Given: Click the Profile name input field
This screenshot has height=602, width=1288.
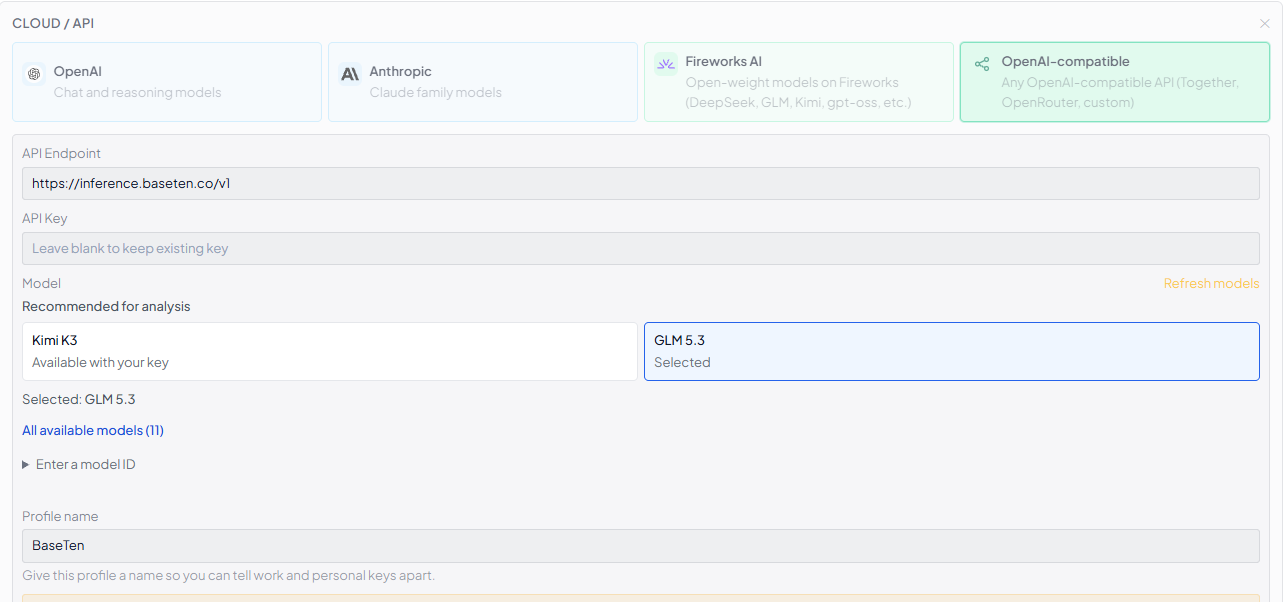Looking at the screenshot, I should click(x=641, y=546).
